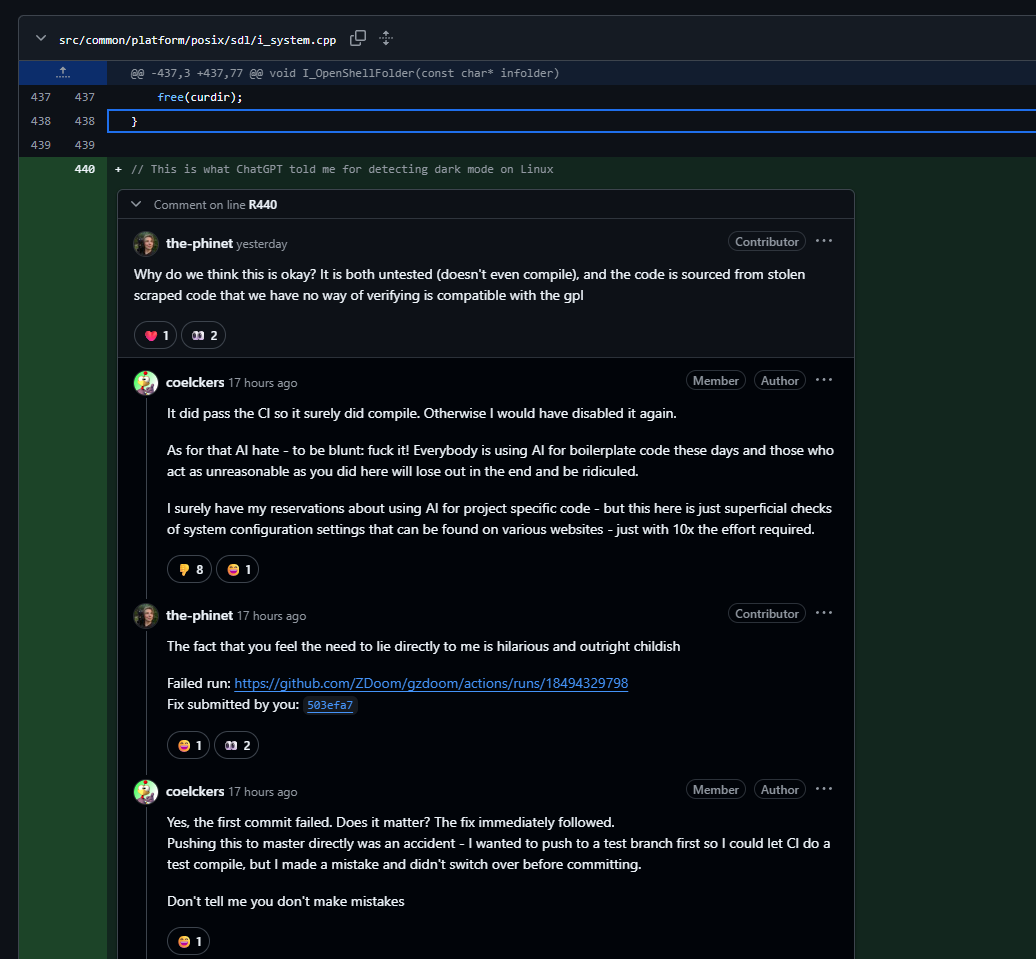Open coelckers avatar on the AI hate reply
This screenshot has width=1036, height=959.
(146, 383)
